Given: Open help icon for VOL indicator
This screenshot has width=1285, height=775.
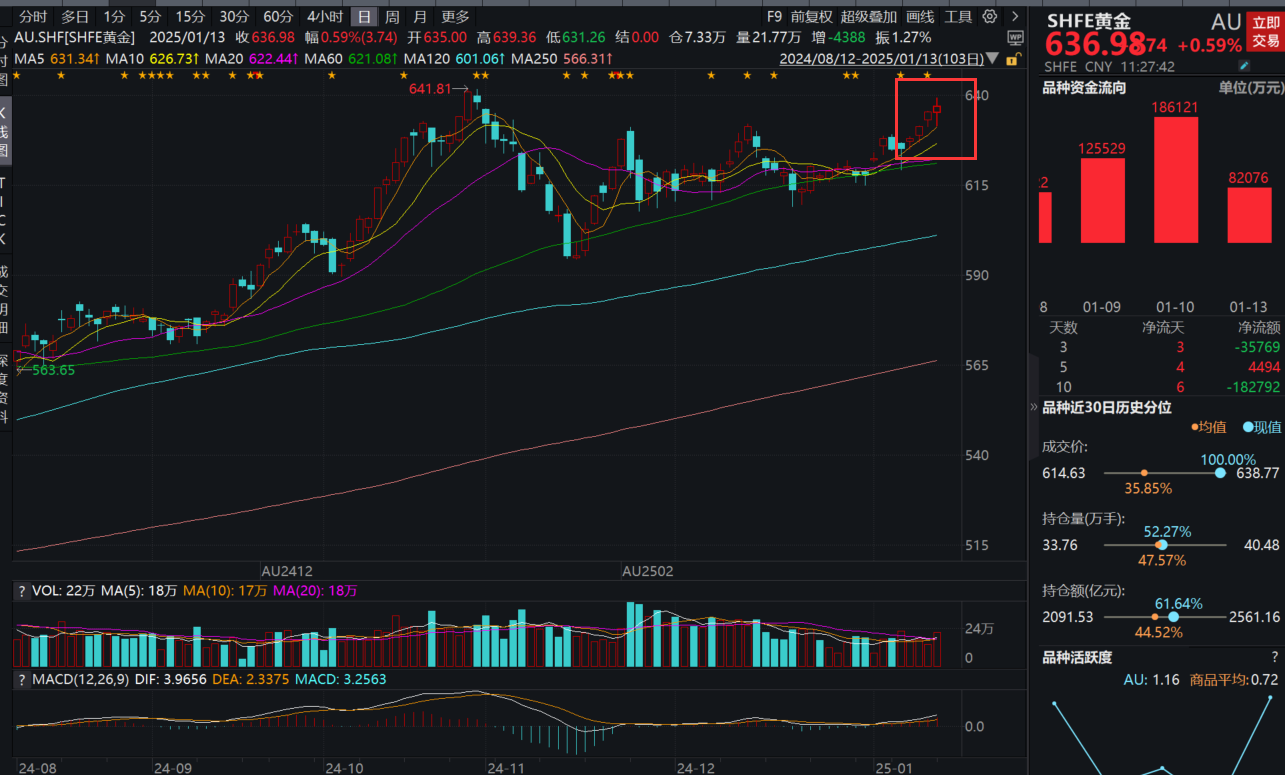Looking at the screenshot, I should click(x=21, y=591).
